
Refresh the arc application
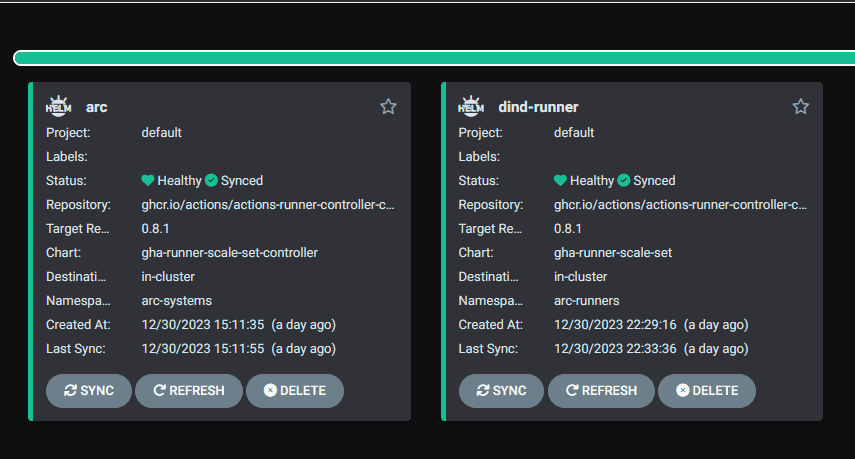coord(189,391)
